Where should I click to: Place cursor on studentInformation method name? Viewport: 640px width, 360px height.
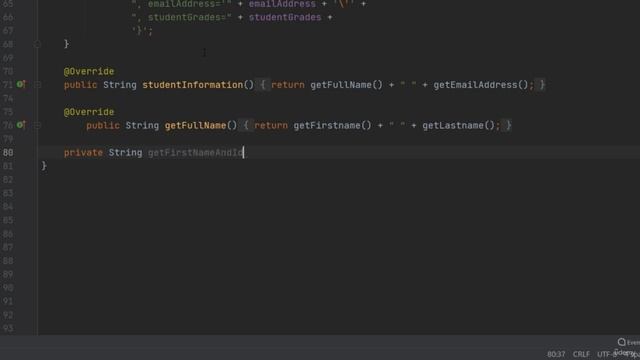point(193,85)
